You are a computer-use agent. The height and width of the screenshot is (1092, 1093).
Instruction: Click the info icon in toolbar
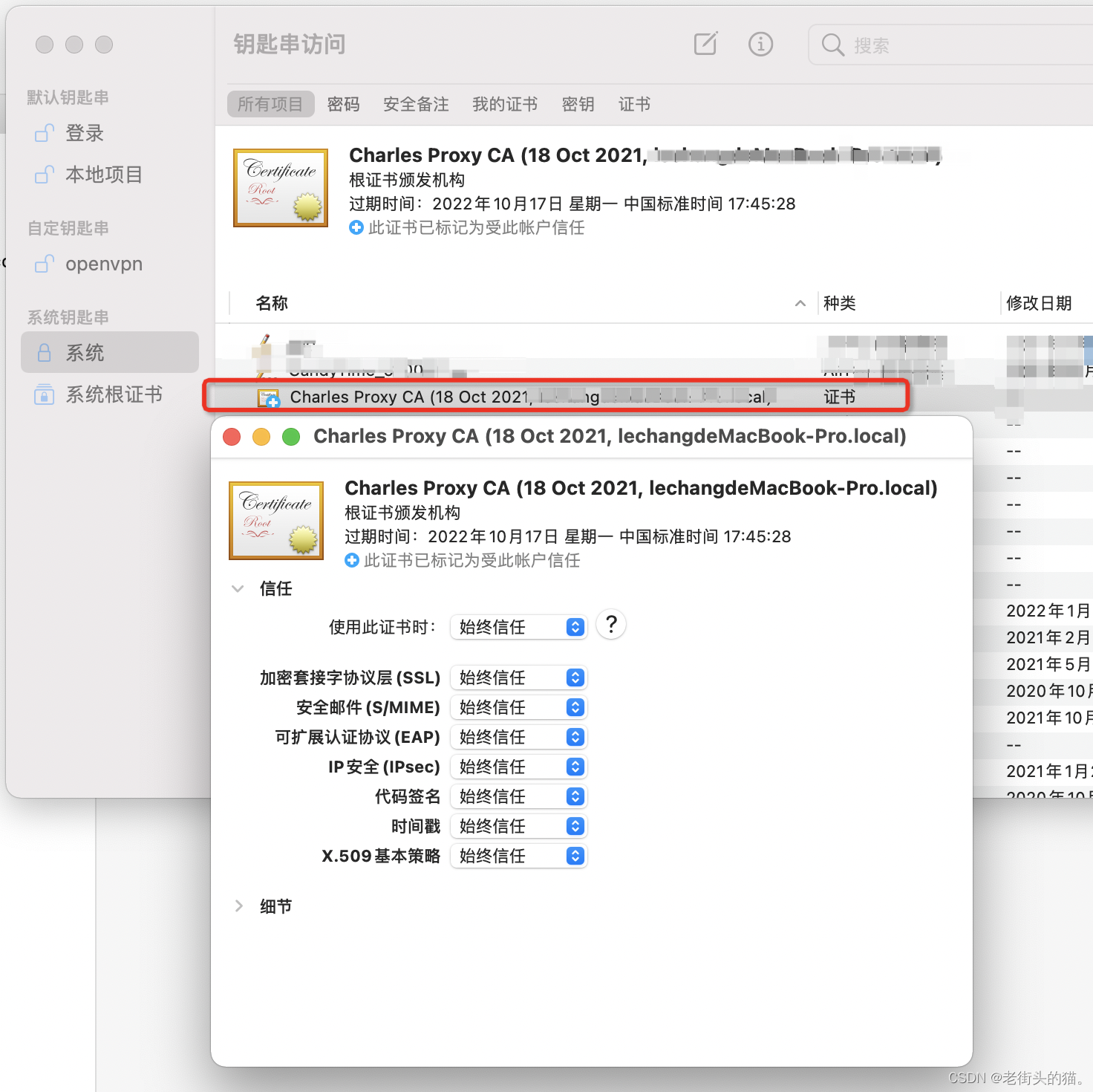click(760, 45)
